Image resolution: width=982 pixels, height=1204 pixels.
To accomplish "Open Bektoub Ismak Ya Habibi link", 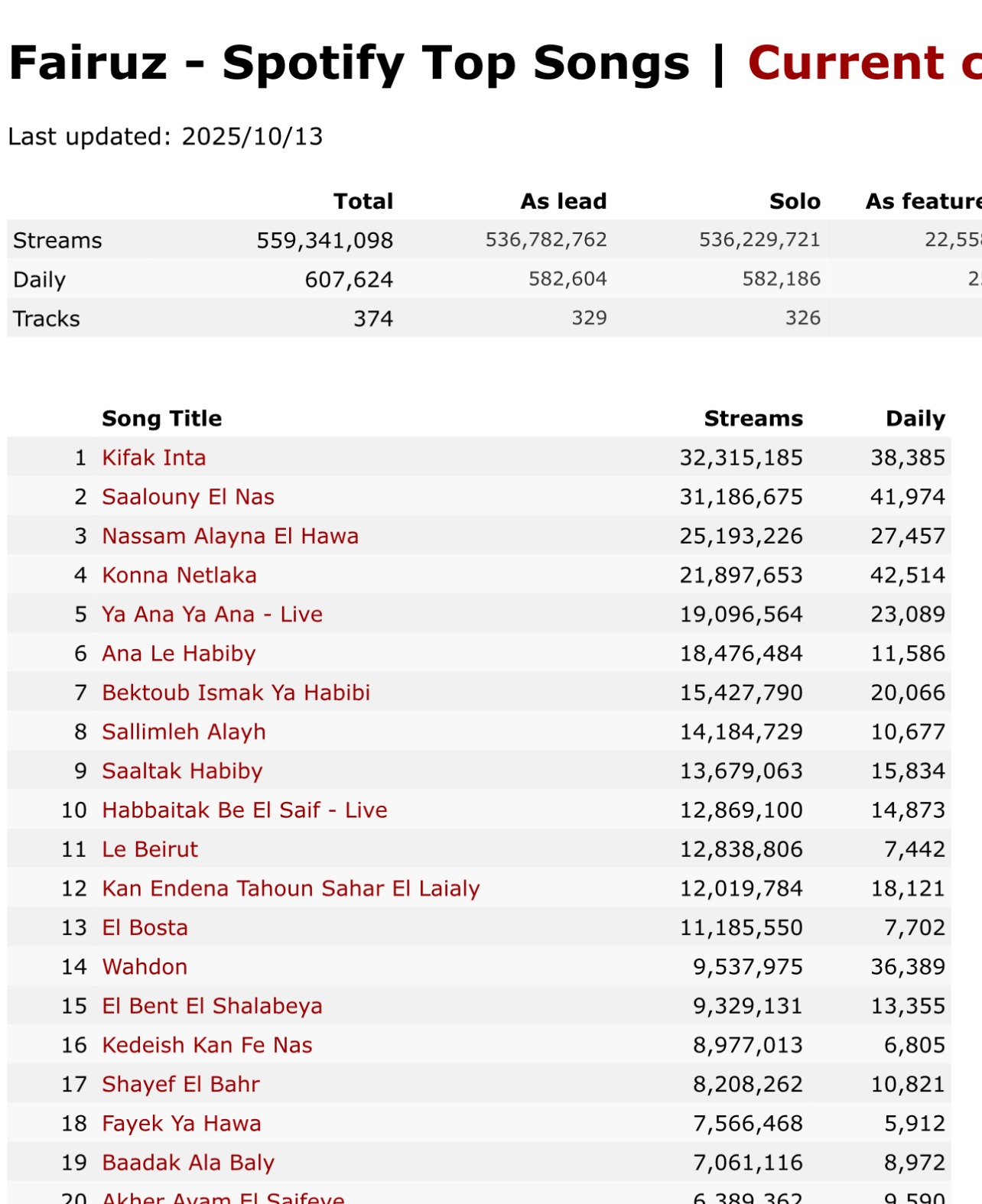I will click(236, 693).
